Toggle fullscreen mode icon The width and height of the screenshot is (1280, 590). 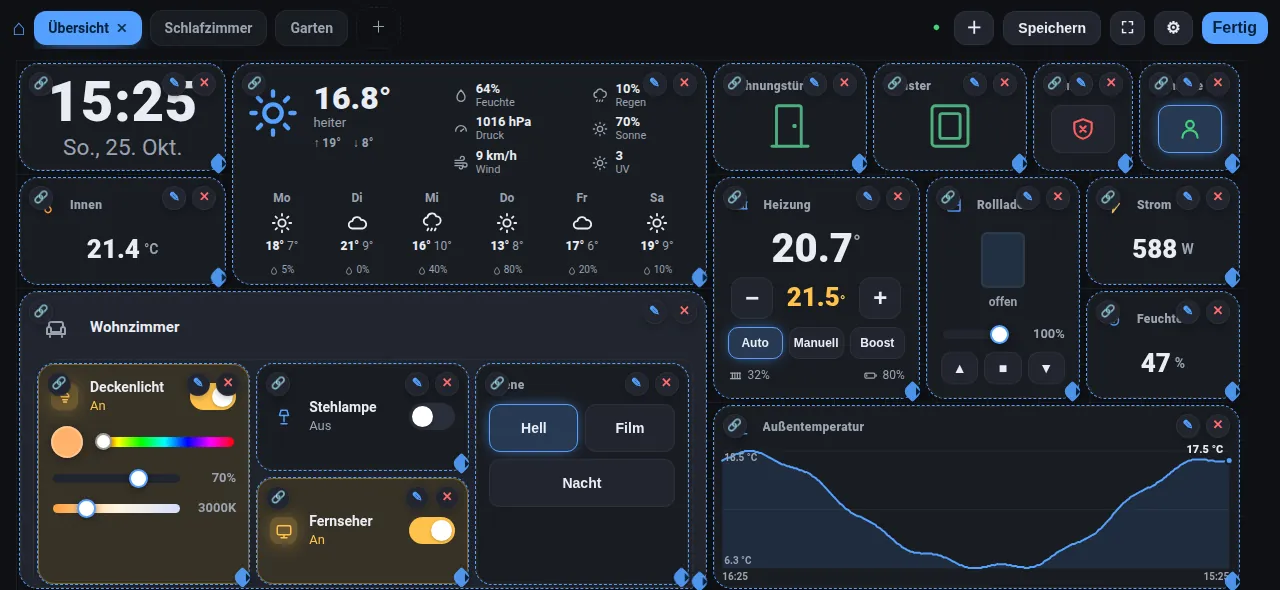tap(1127, 28)
